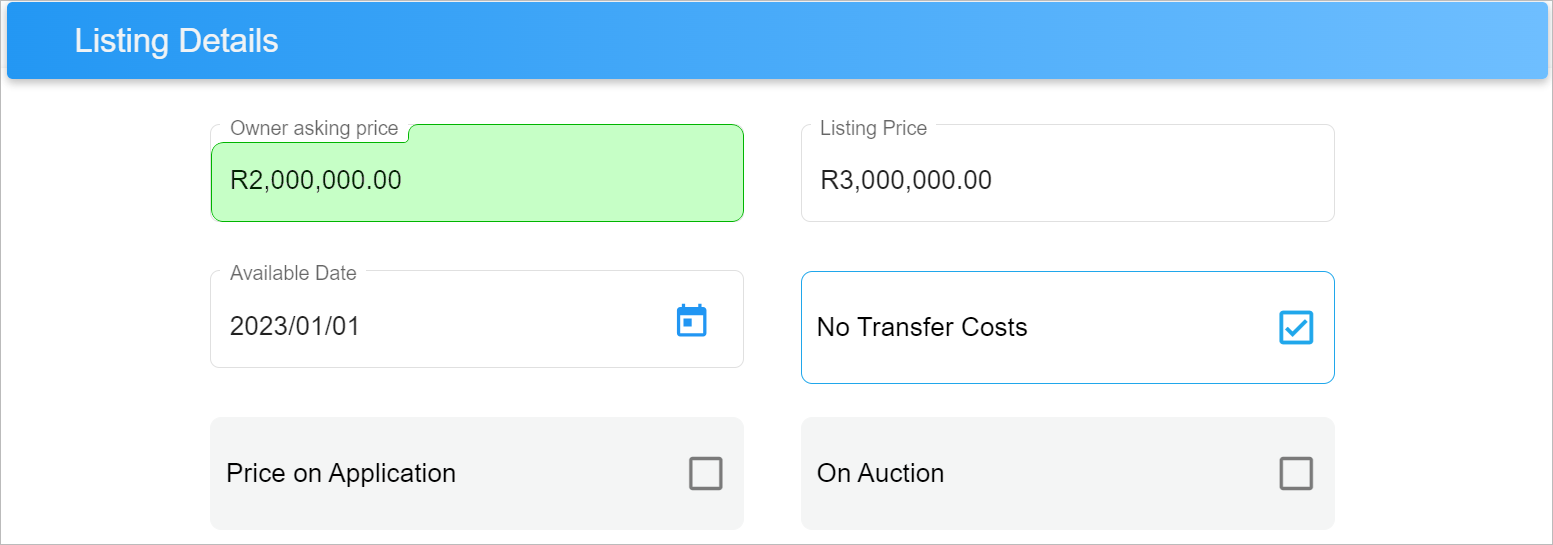Click the Owner asking price floating label
Viewport: 1553px width, 545px height.
pyautogui.click(x=314, y=128)
